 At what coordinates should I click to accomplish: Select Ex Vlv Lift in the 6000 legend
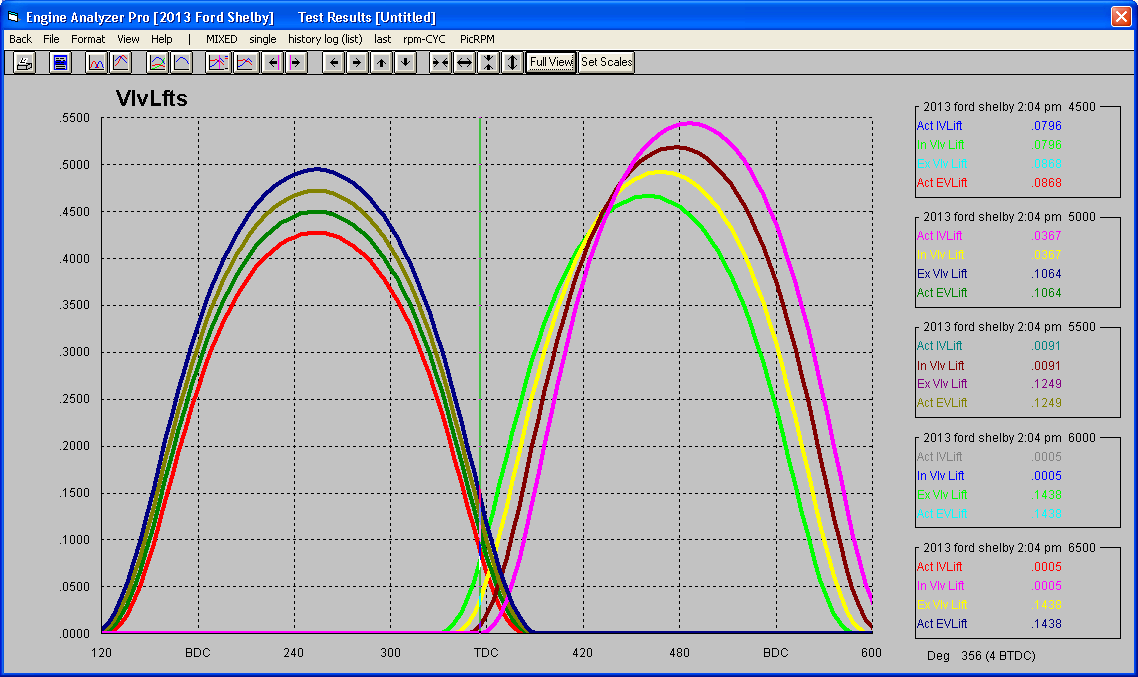coord(942,495)
